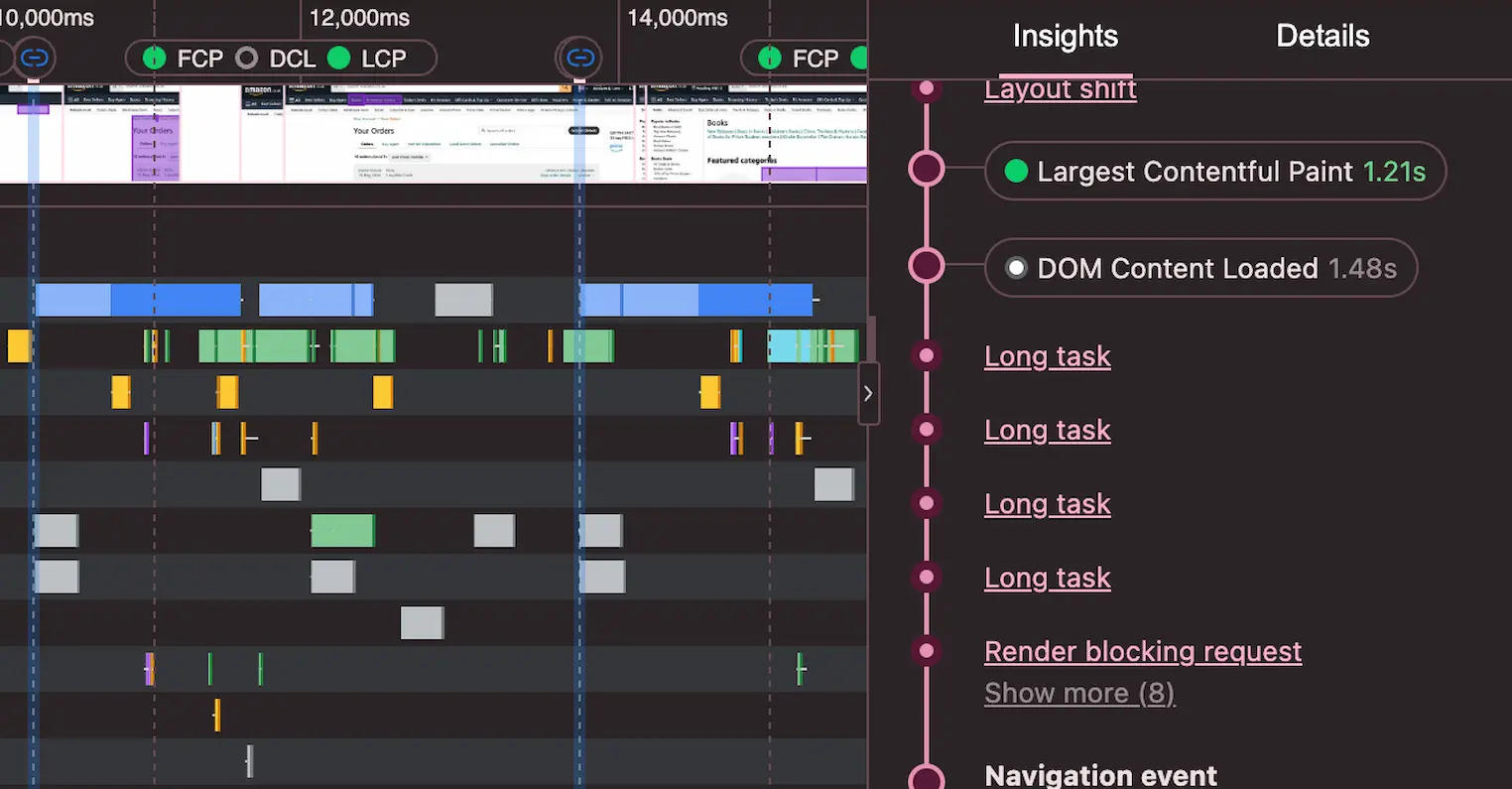This screenshot has width=1512, height=789.
Task: Click the green FCP dot left of DCL
Action: pos(154,59)
